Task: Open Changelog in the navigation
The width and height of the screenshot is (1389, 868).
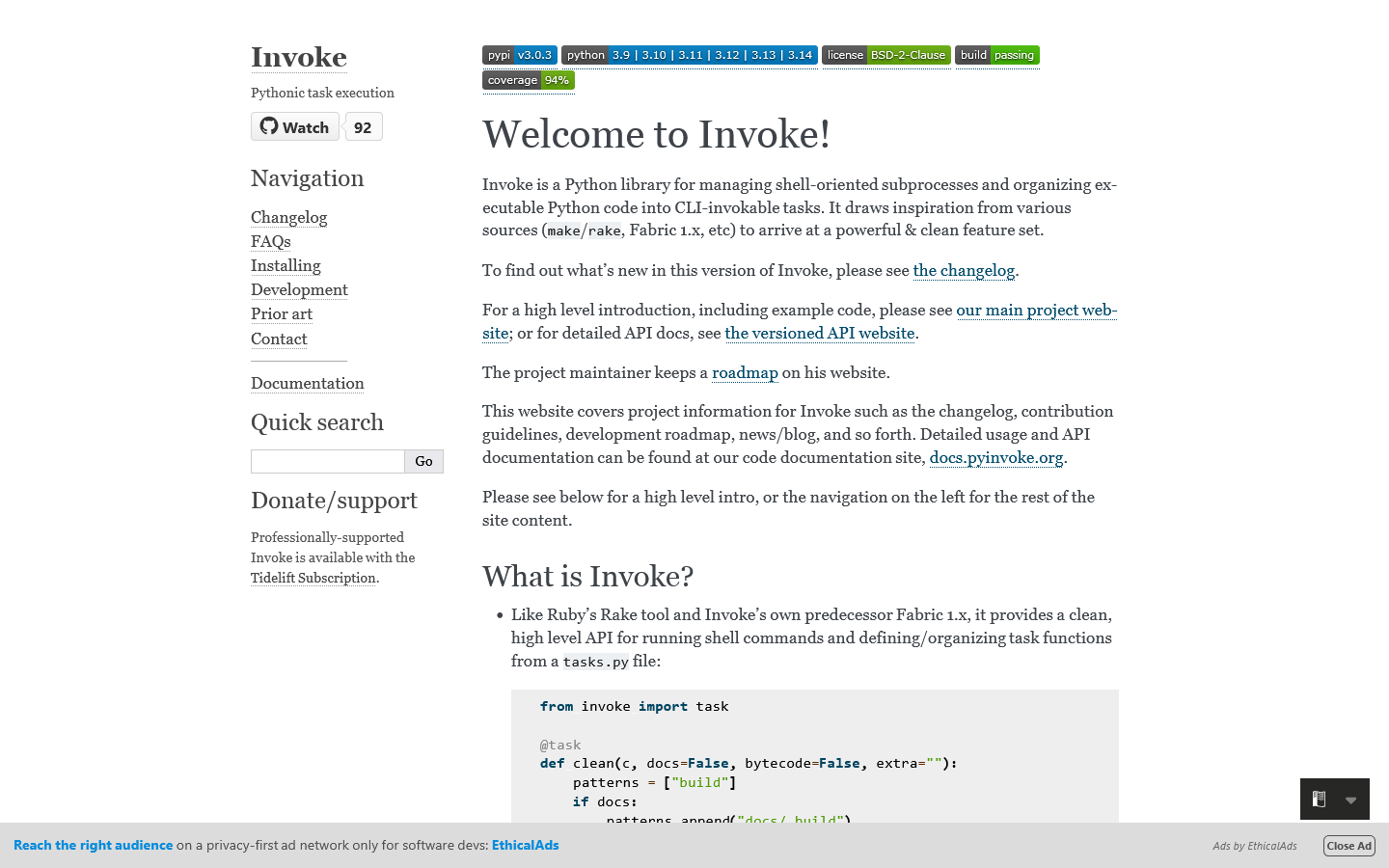Action: click(x=288, y=217)
